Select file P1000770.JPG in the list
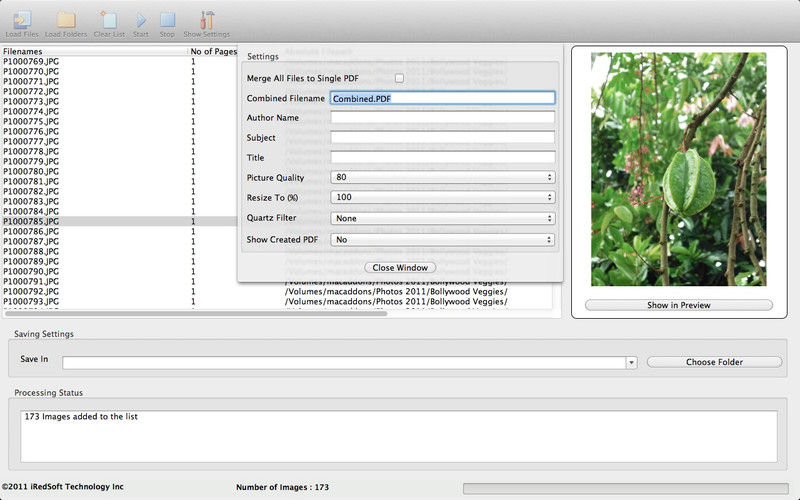The height and width of the screenshot is (500, 800). tap(31, 71)
